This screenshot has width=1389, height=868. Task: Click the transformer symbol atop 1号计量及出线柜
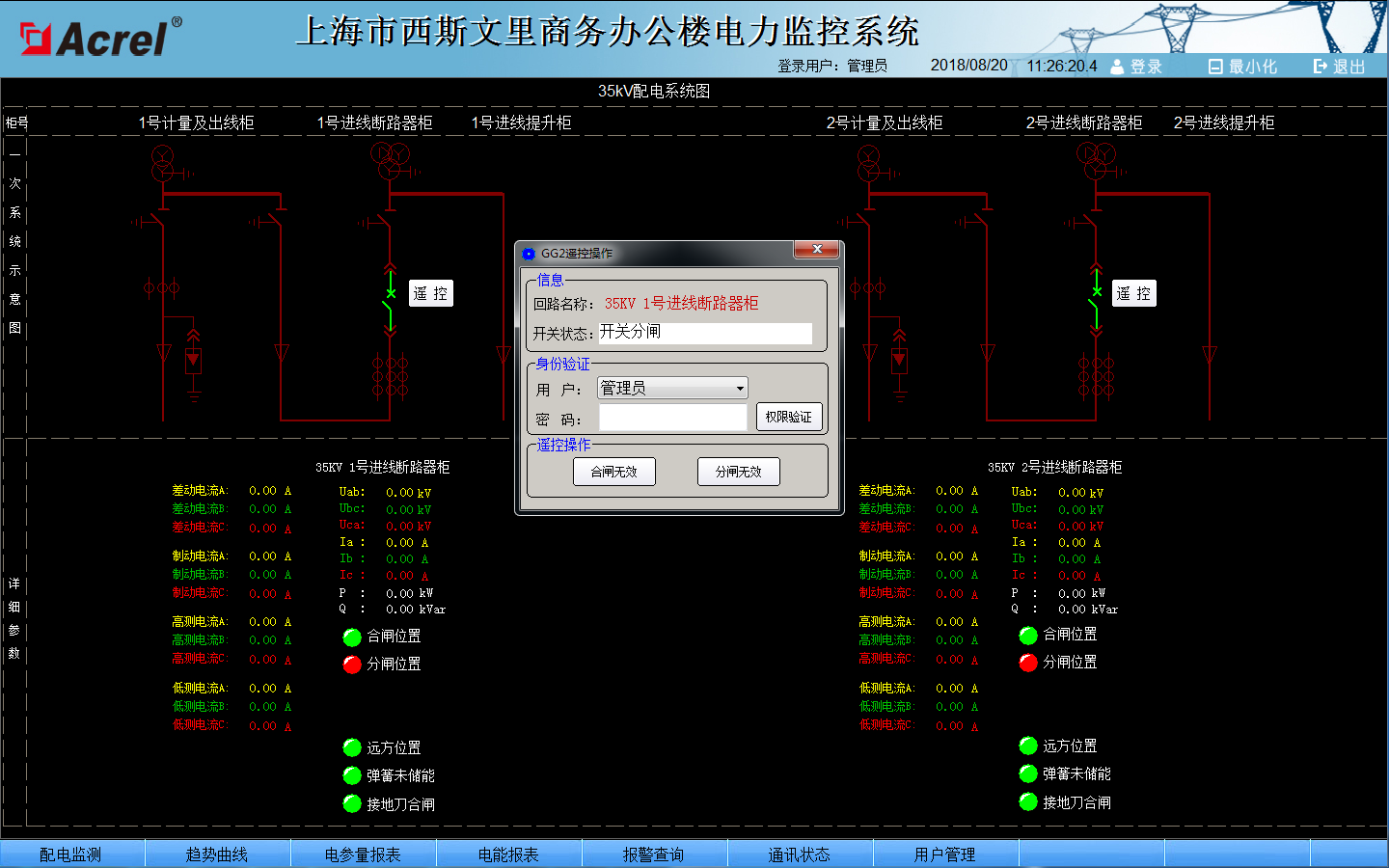pos(163,164)
